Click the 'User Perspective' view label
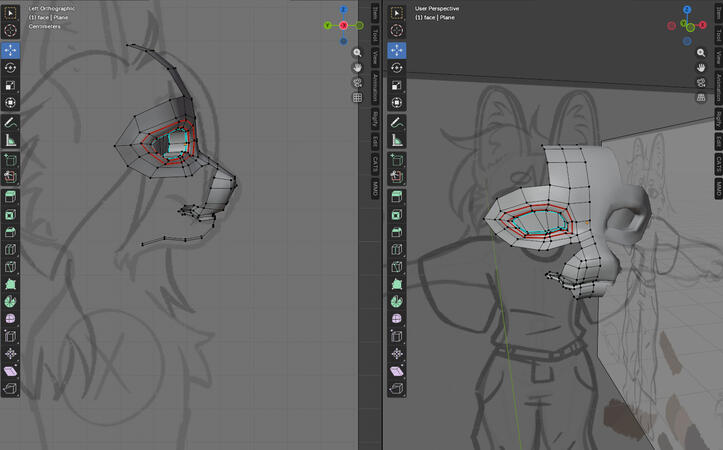723x450 pixels. pyautogui.click(x=437, y=8)
